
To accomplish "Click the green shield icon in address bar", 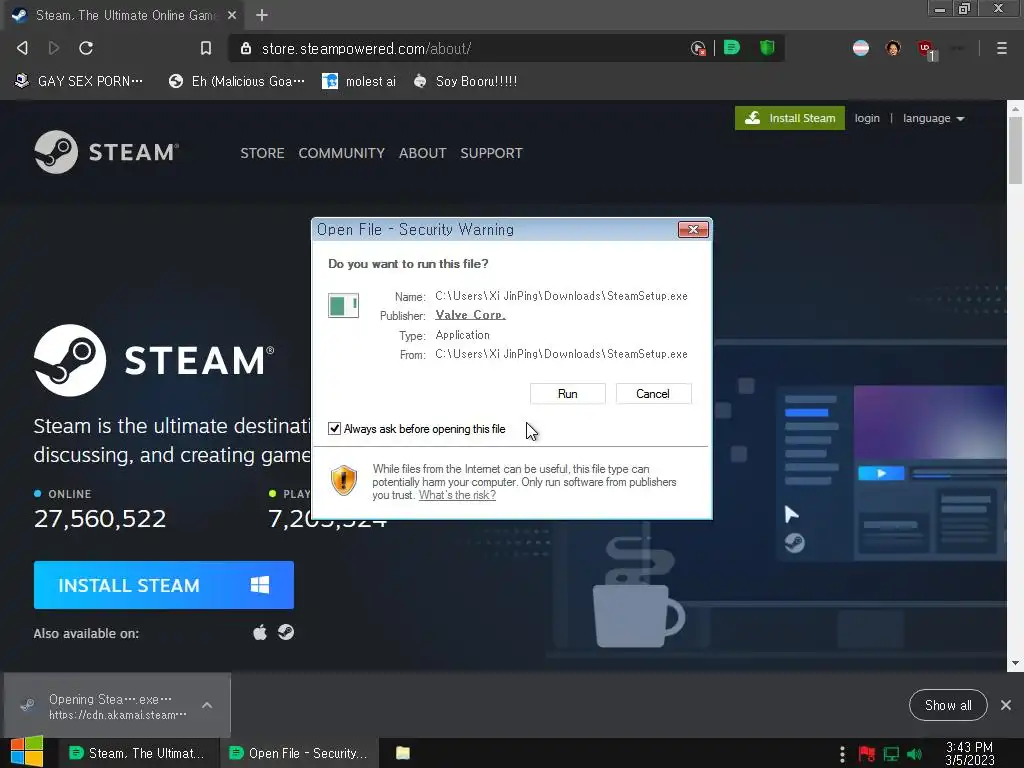I will tap(767, 48).
